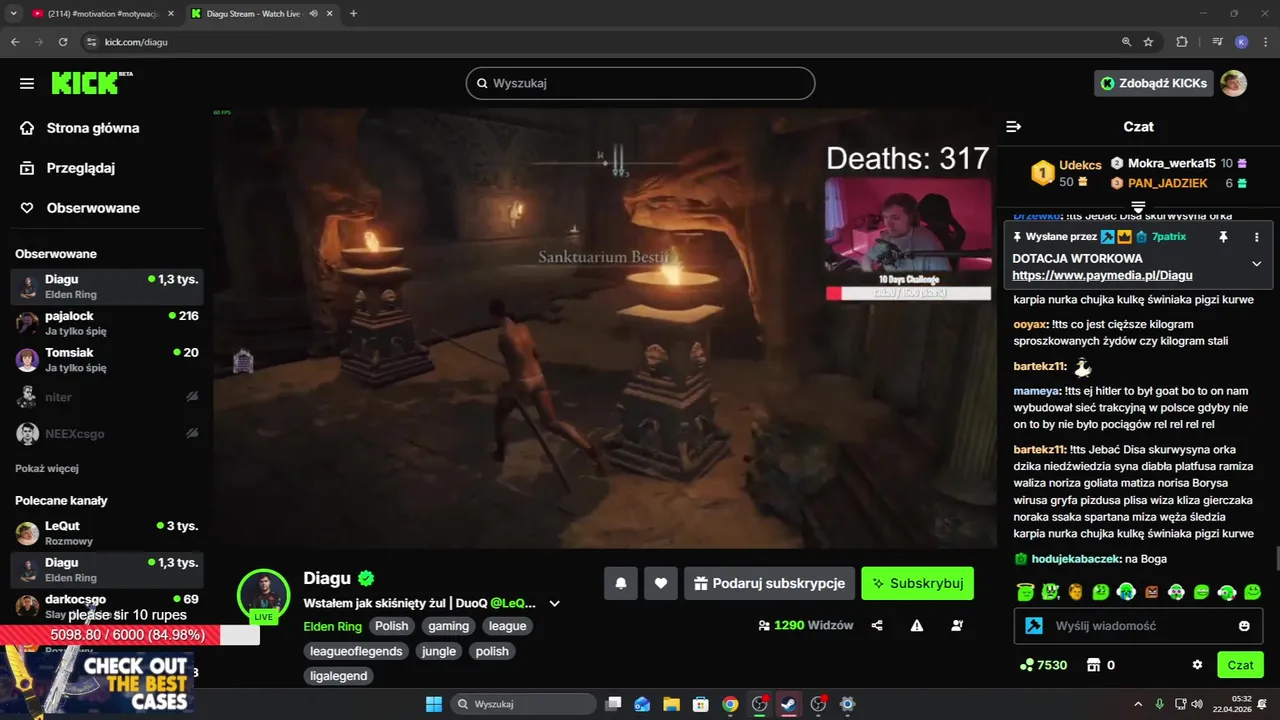Reload the page in browser
Screen dimensions: 1280x720
click(x=63, y=42)
